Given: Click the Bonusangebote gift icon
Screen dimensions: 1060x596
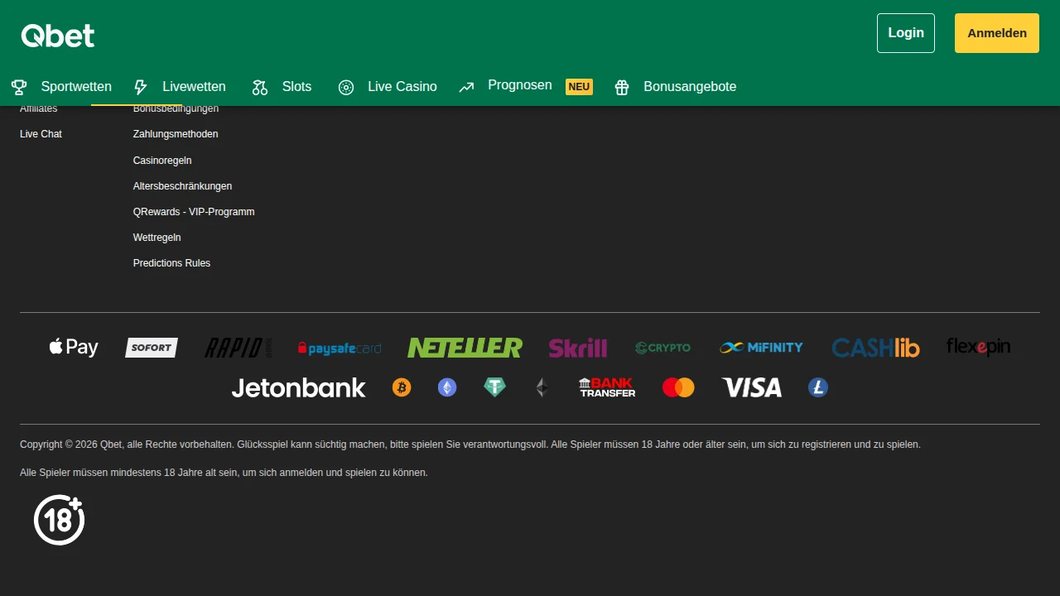Looking at the screenshot, I should coord(622,87).
